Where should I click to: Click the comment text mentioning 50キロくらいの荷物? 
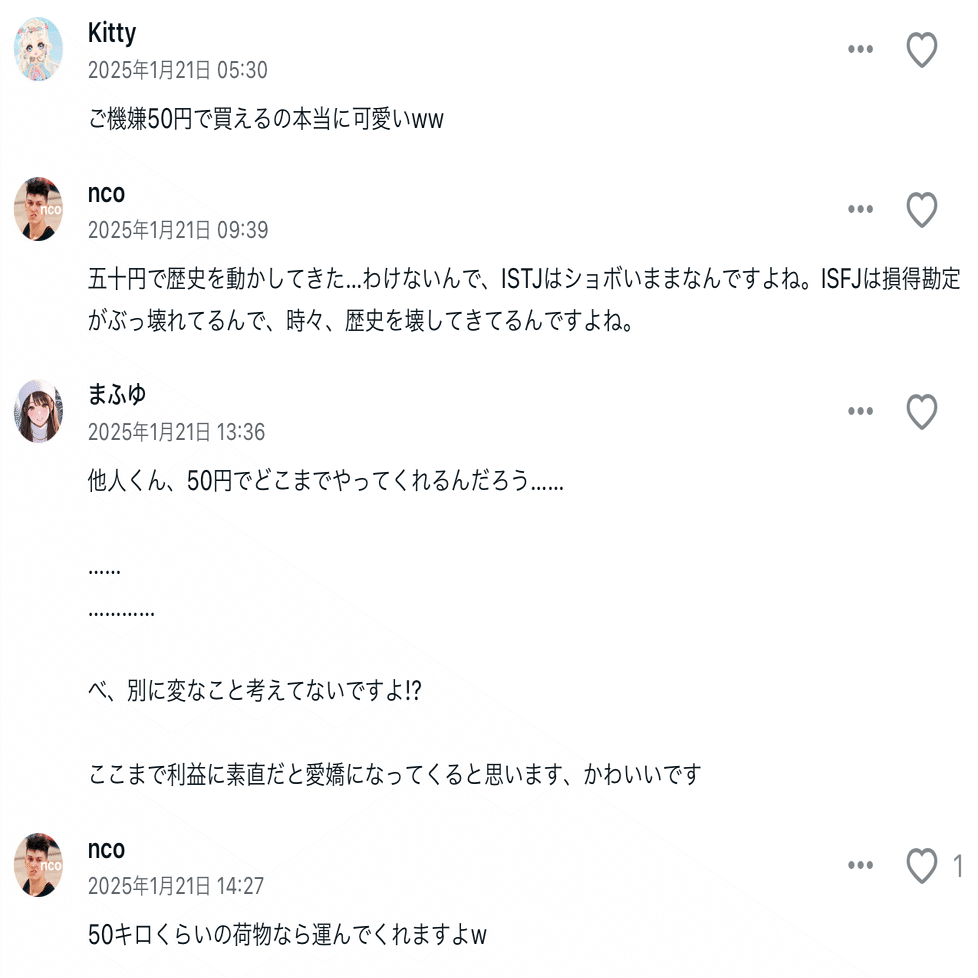(287, 936)
